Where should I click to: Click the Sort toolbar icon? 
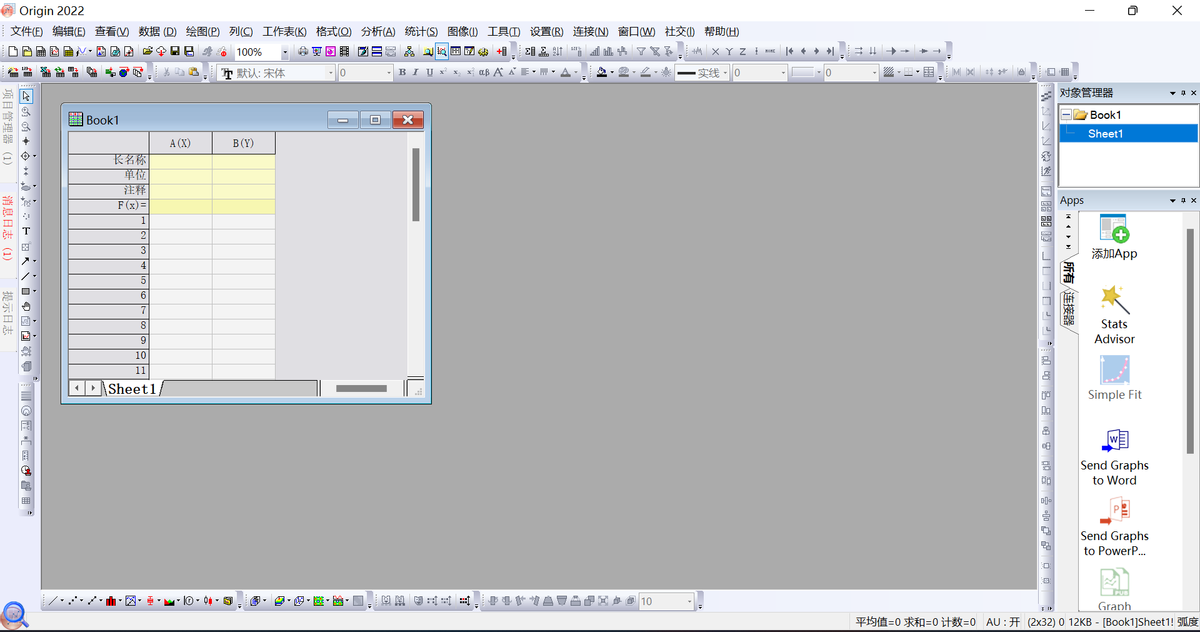click(558, 51)
